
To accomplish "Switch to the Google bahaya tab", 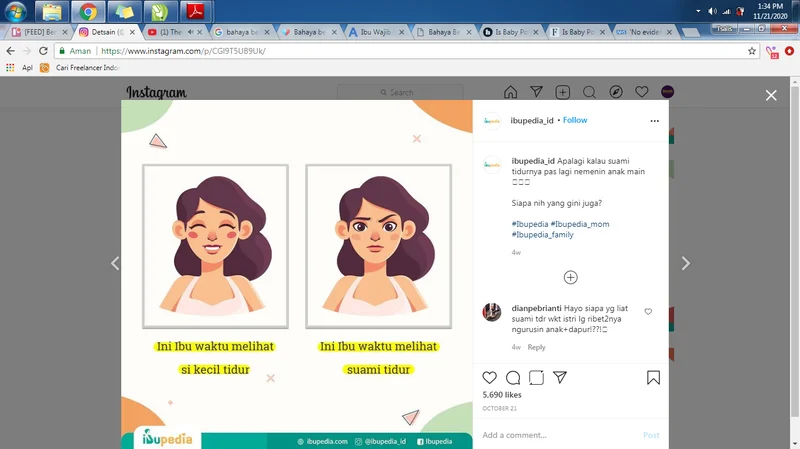I will click(x=242, y=32).
